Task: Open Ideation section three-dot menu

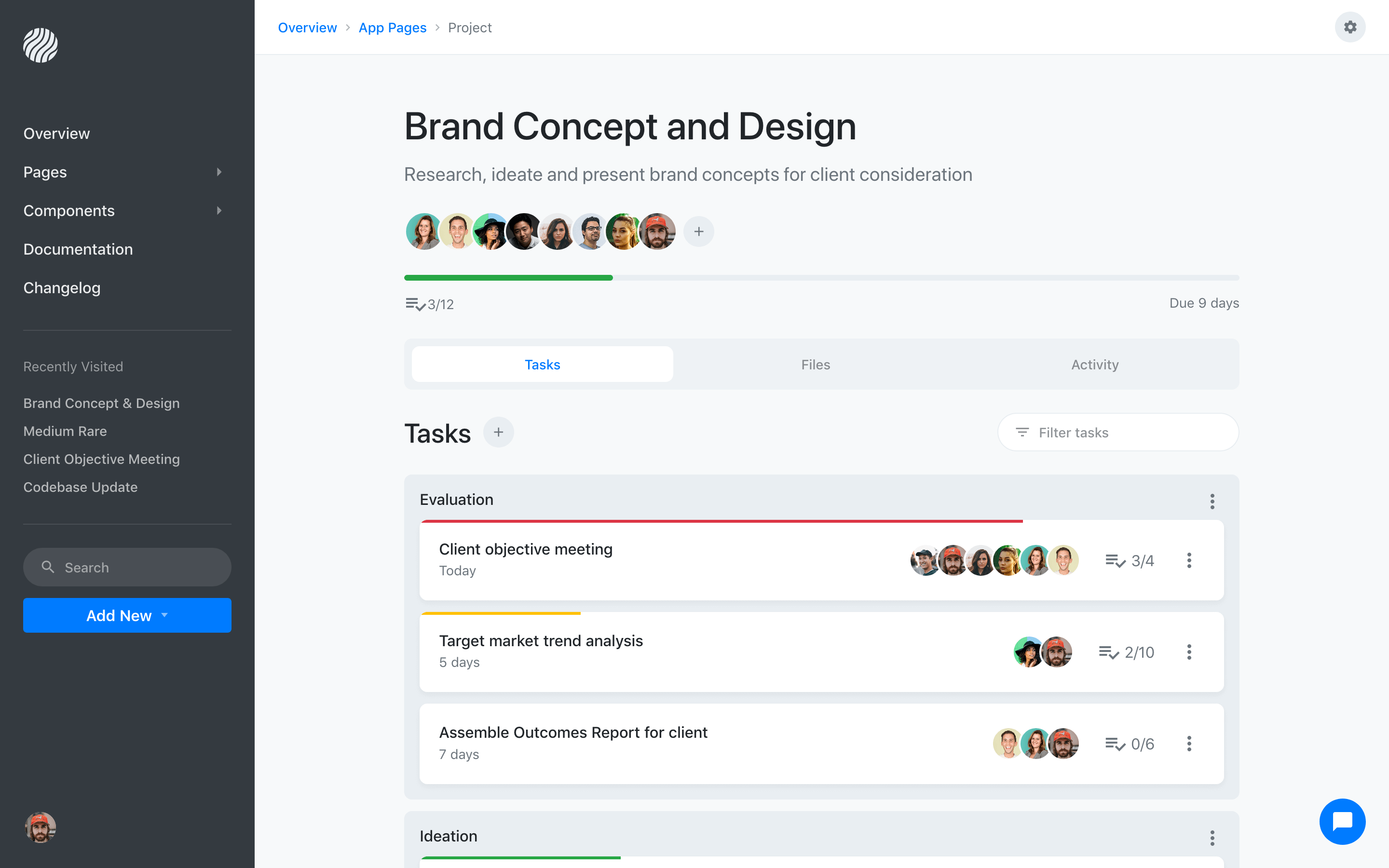Action: [x=1212, y=838]
